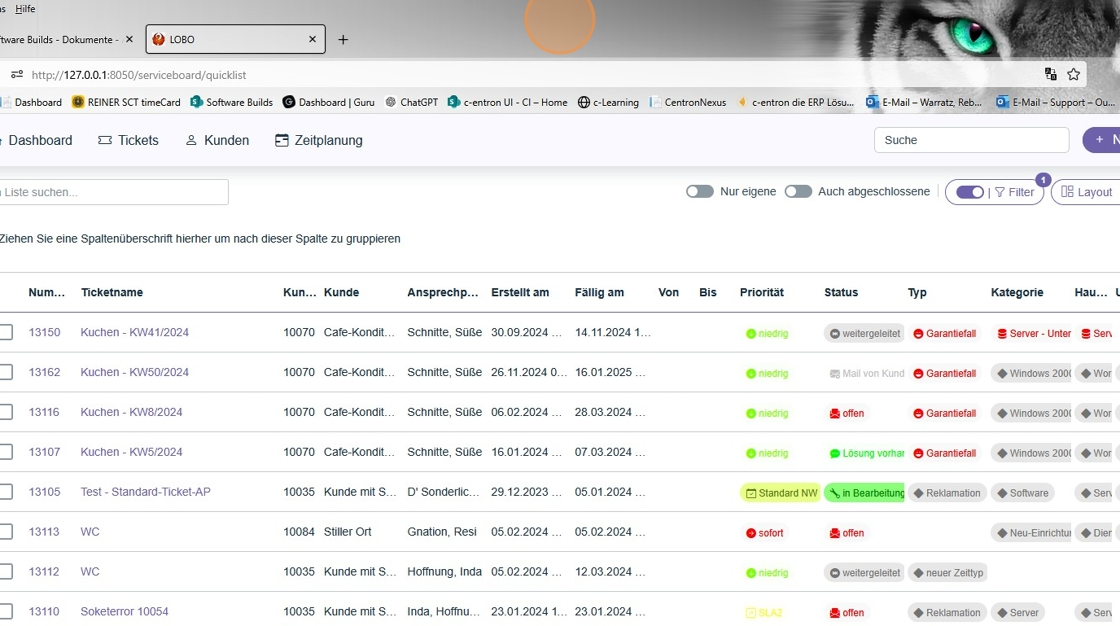Screen dimensions: 1120x626
Task: Open ticket 'Soketerror 10054' link
Action: tap(124, 612)
